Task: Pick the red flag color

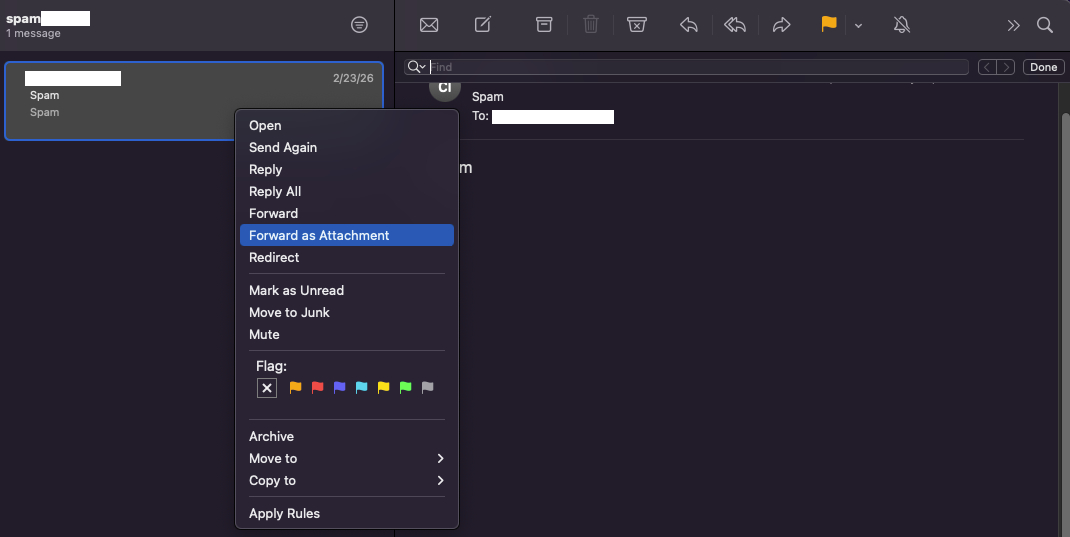Action: (317, 388)
